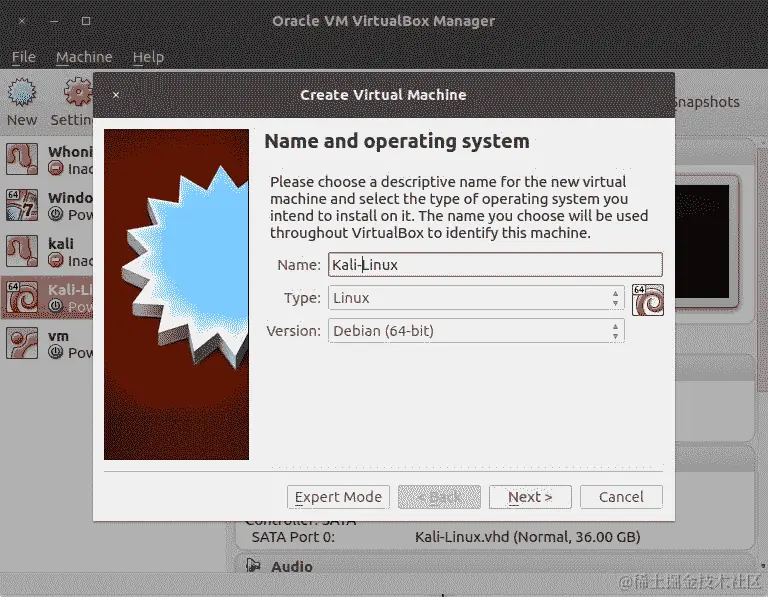The image size is (768, 597).
Task: Click the Cancel button
Action: click(x=621, y=497)
